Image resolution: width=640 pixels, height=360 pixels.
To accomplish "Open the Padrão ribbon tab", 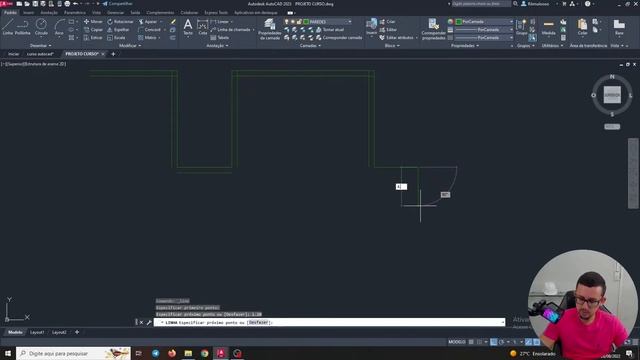I will click(x=10, y=13).
